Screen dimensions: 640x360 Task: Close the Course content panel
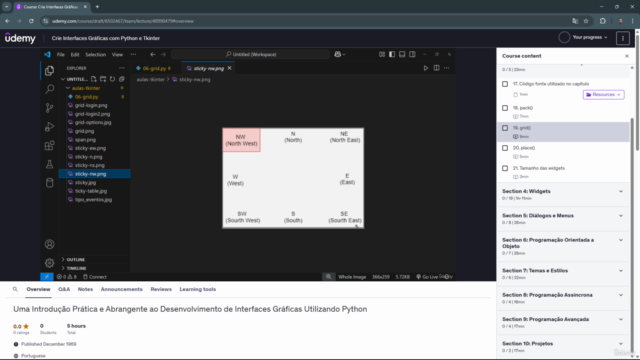click(627, 56)
